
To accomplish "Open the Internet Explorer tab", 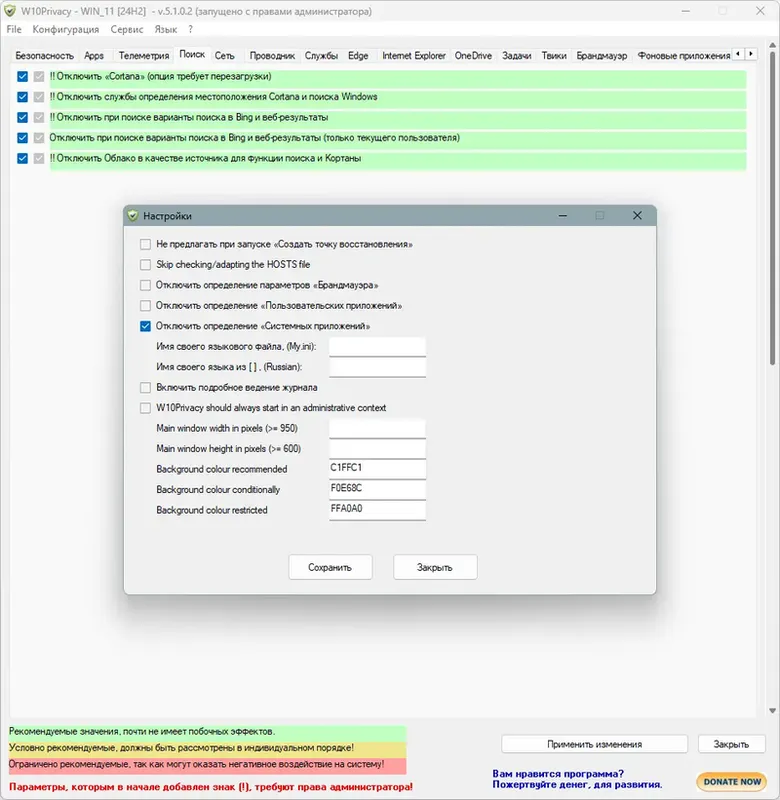I will click(414, 56).
